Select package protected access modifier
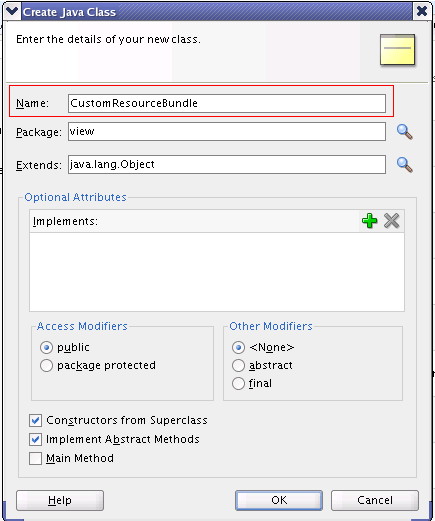435x521 pixels. (x=46, y=366)
